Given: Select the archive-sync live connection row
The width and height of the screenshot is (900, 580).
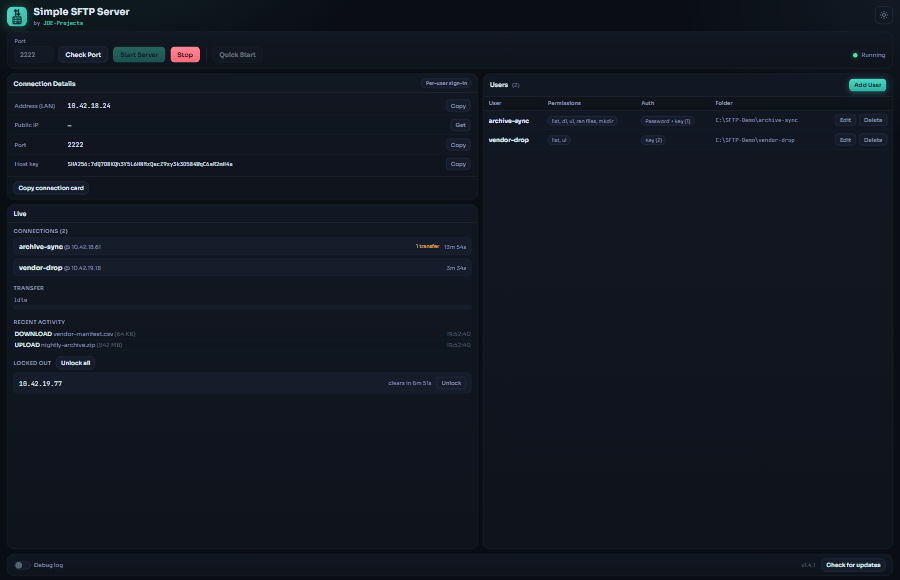Looking at the screenshot, I should (x=242, y=246).
